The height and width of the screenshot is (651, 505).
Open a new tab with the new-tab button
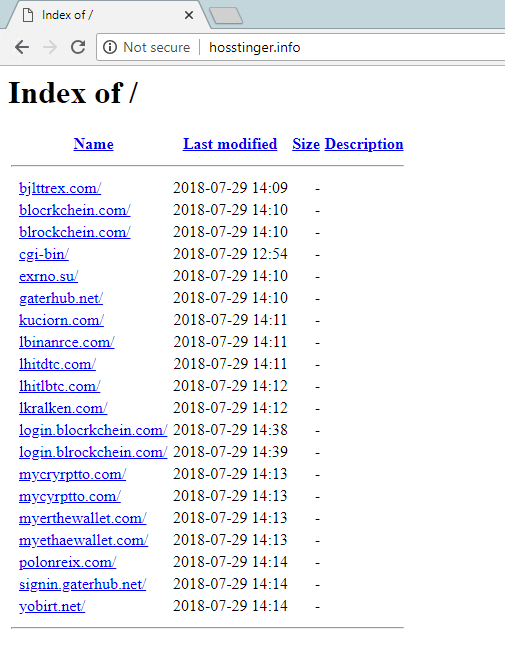(x=226, y=16)
